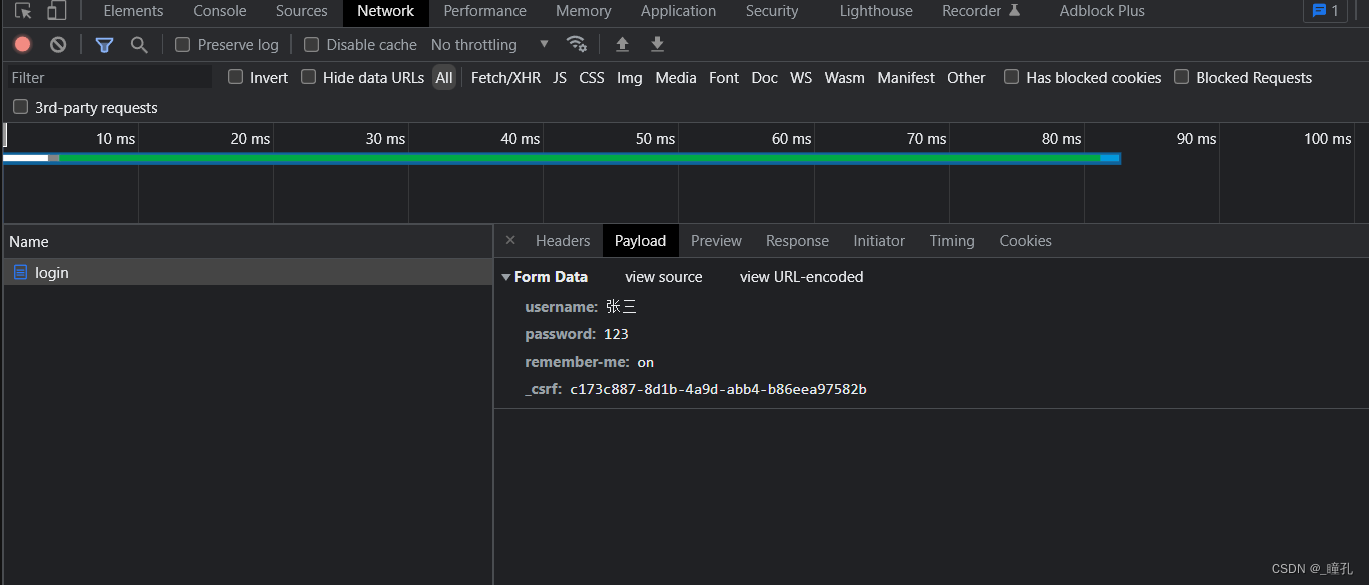Filter requests by All types
Image resolution: width=1369 pixels, height=585 pixels.
[444, 77]
